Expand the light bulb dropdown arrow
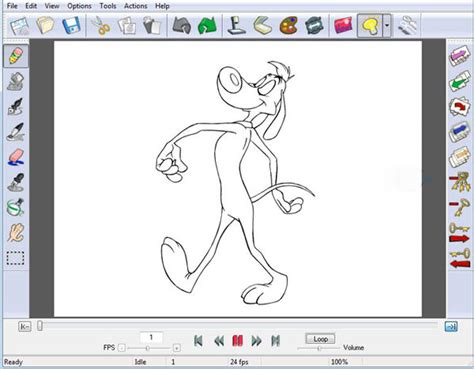Image resolution: width=474 pixels, height=369 pixels. click(387, 26)
